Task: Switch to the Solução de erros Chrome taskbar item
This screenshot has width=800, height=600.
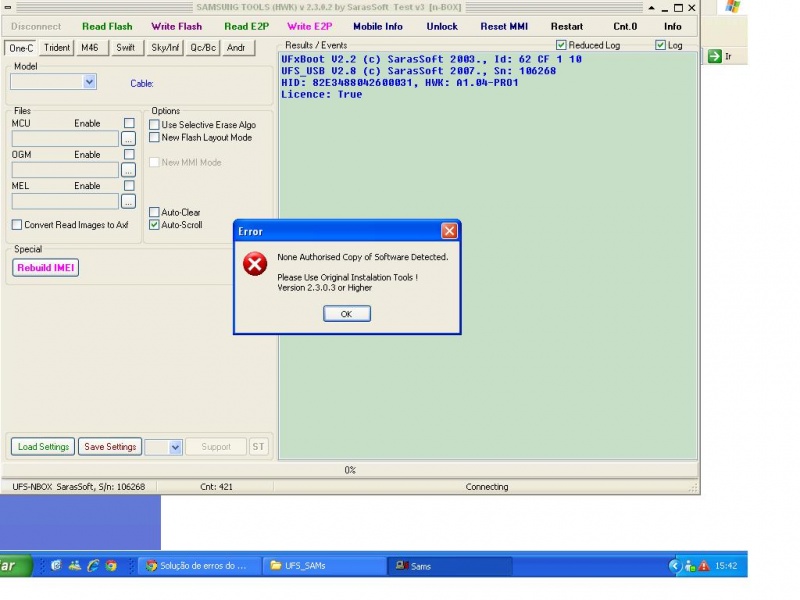Action: (x=199, y=566)
